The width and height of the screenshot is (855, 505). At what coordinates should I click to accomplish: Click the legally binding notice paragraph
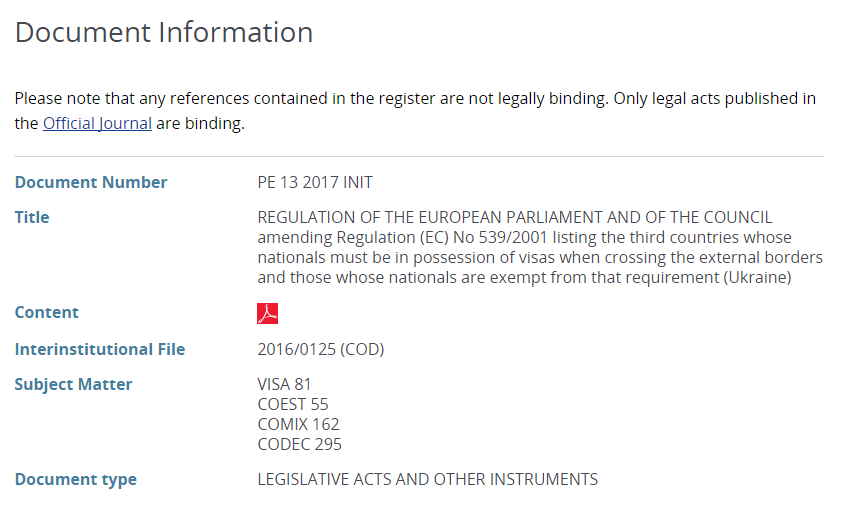(x=415, y=99)
